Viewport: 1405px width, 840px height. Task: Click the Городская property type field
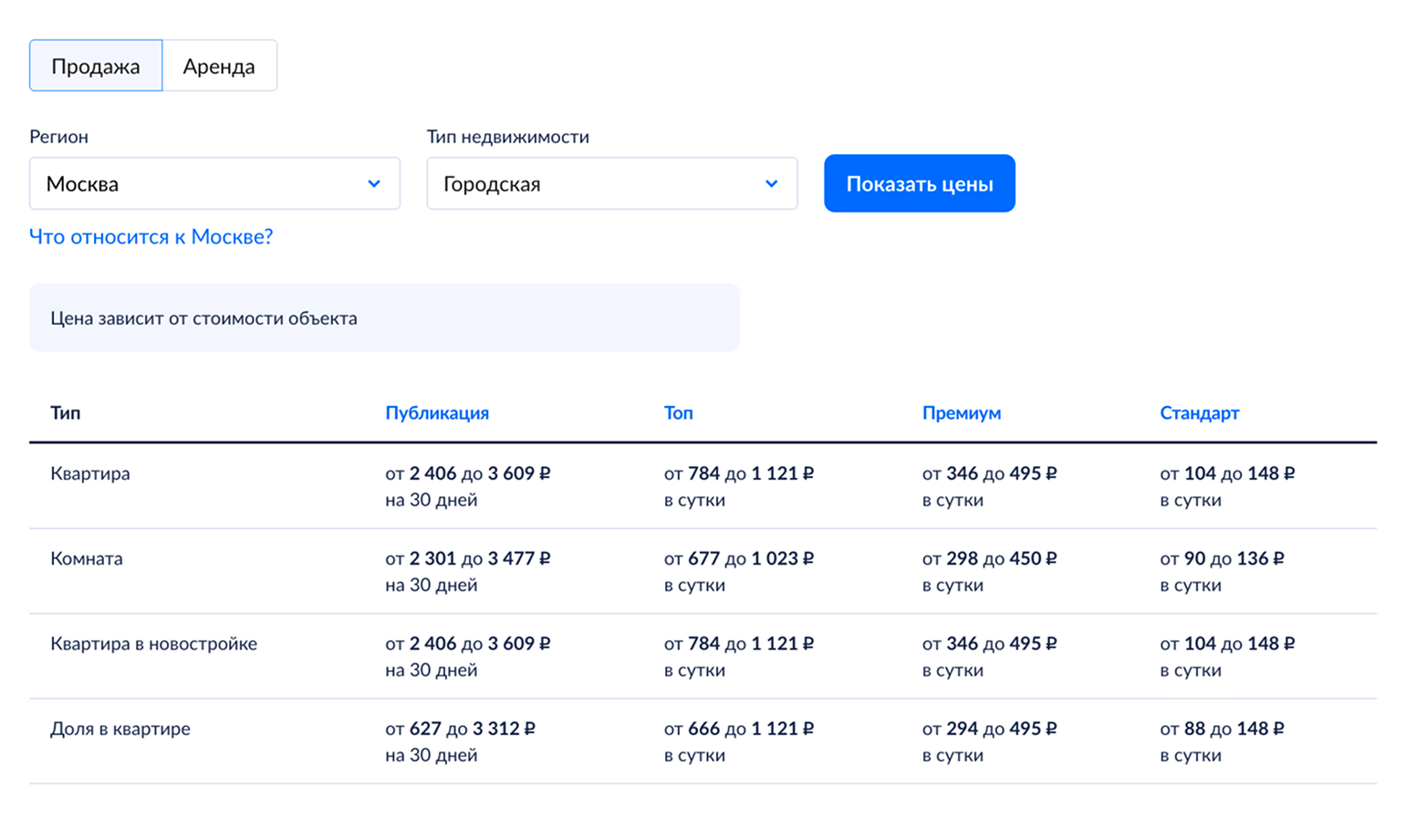pos(611,183)
